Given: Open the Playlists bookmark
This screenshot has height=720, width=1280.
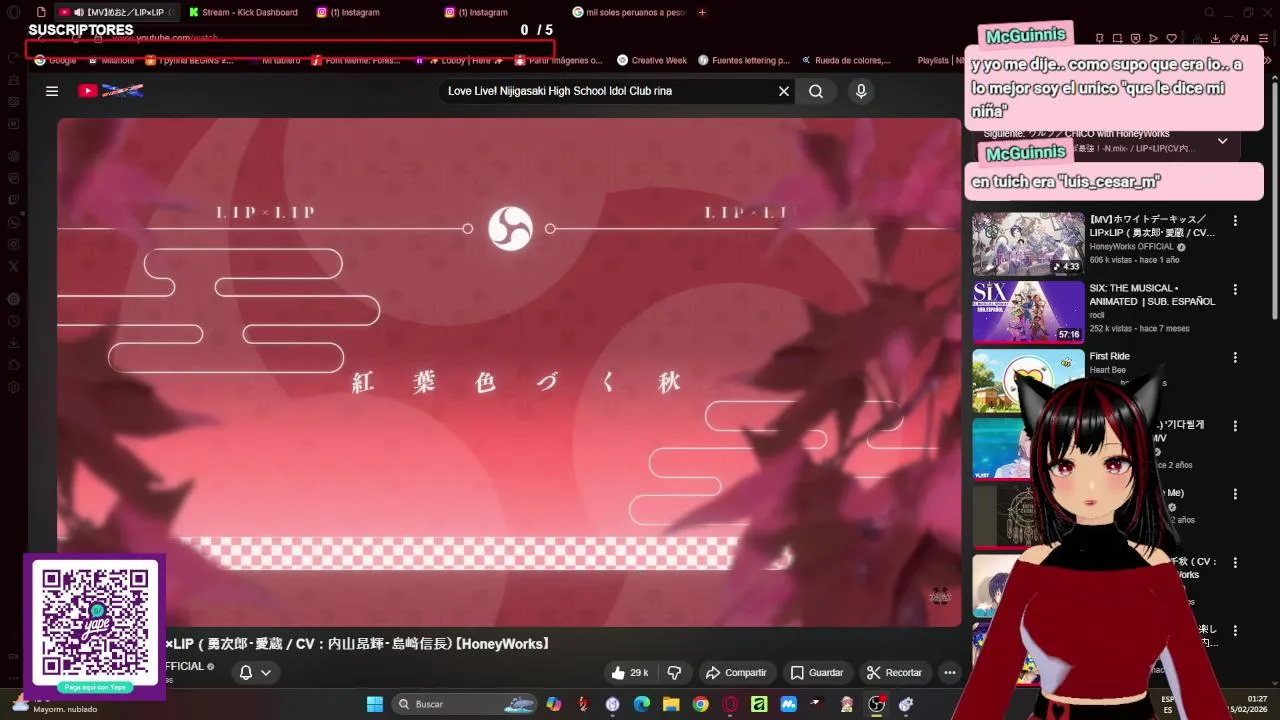Looking at the screenshot, I should point(932,60).
